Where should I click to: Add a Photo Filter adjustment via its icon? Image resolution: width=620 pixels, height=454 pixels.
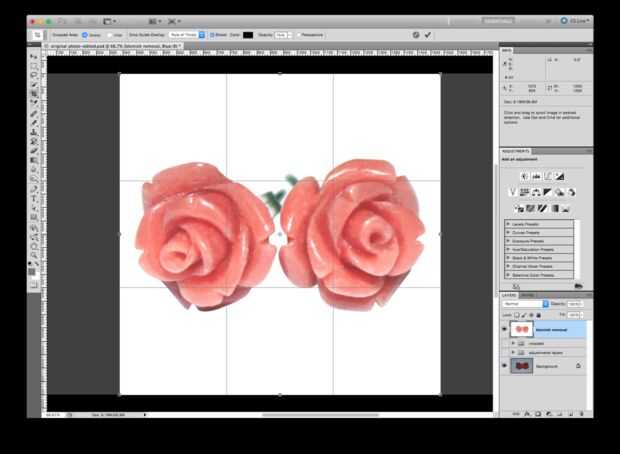click(x=559, y=192)
